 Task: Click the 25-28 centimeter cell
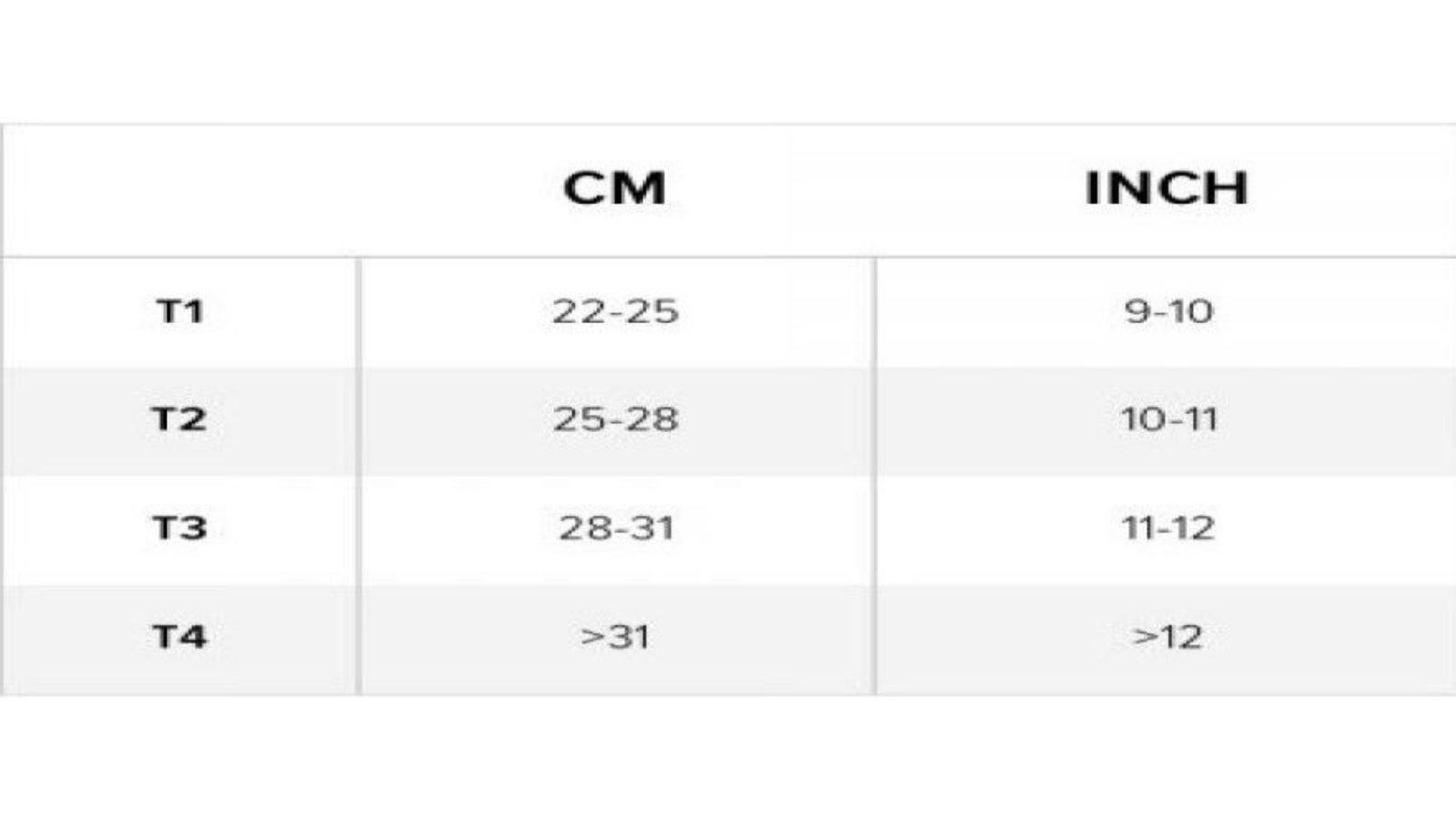pyautogui.click(x=615, y=420)
